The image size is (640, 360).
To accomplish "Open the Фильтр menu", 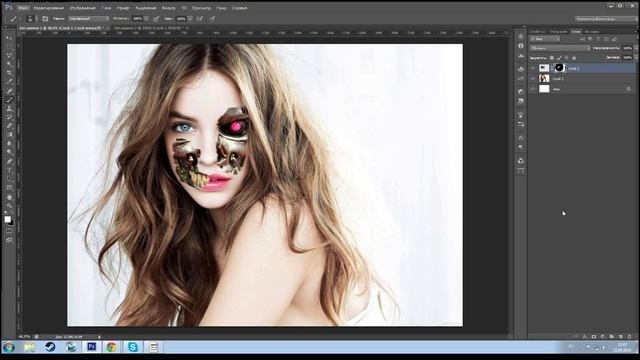I will (169, 8).
